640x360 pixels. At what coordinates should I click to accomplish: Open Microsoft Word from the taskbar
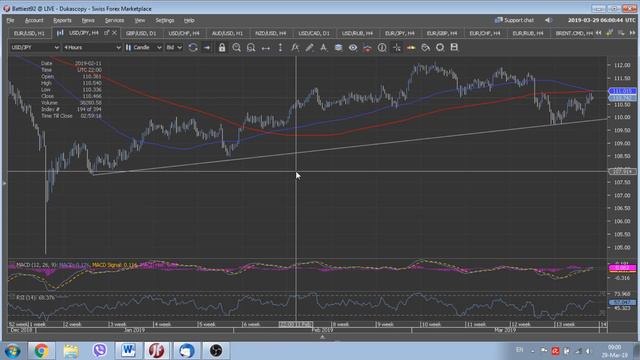pos(128,351)
